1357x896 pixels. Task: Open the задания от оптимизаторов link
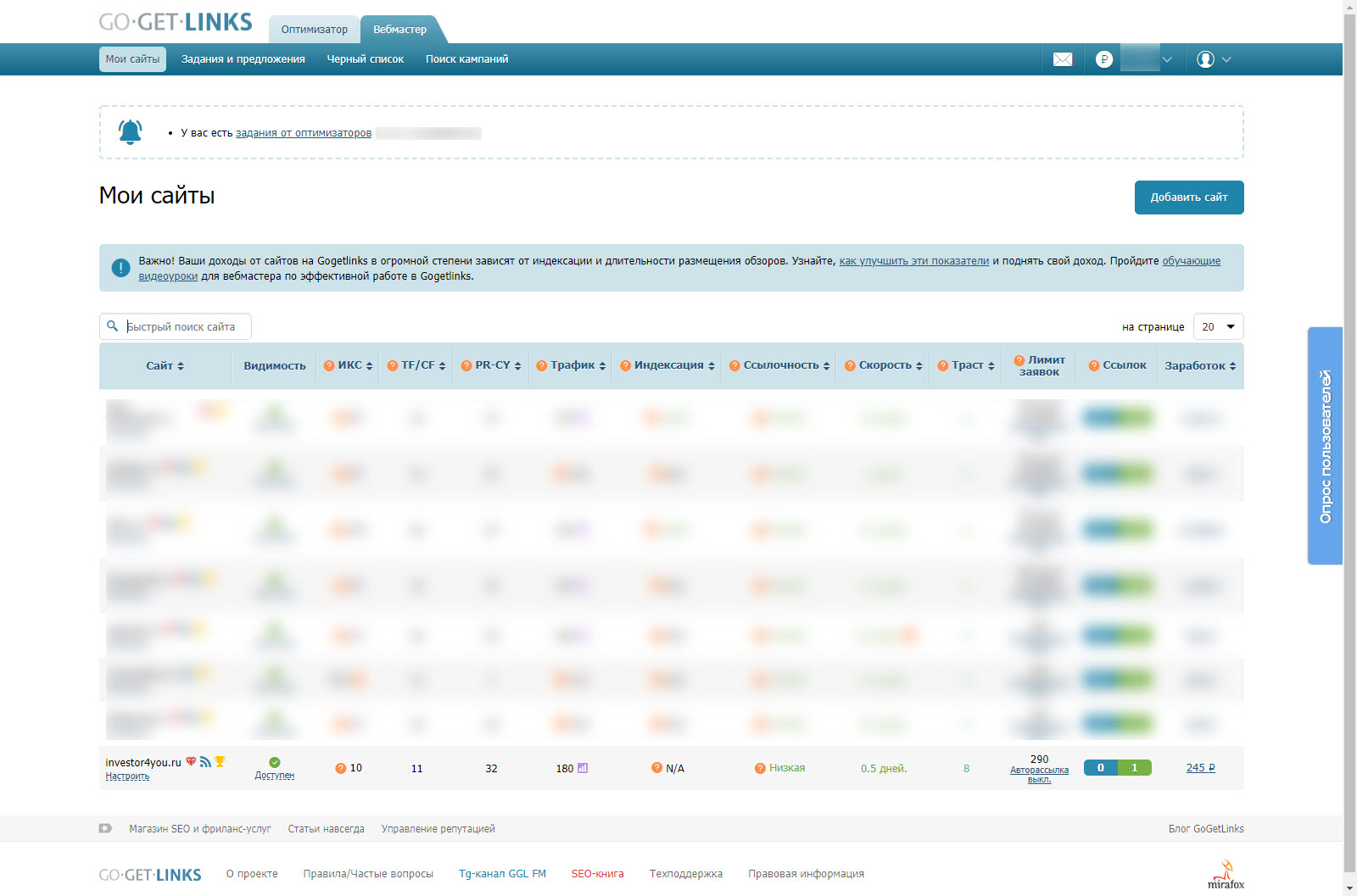[x=304, y=133]
